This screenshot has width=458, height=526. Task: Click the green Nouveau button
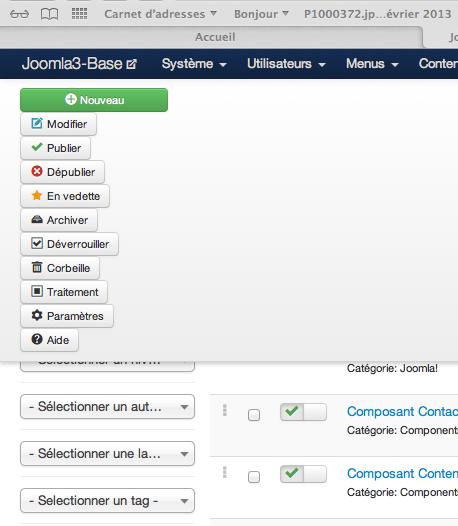tap(94, 100)
